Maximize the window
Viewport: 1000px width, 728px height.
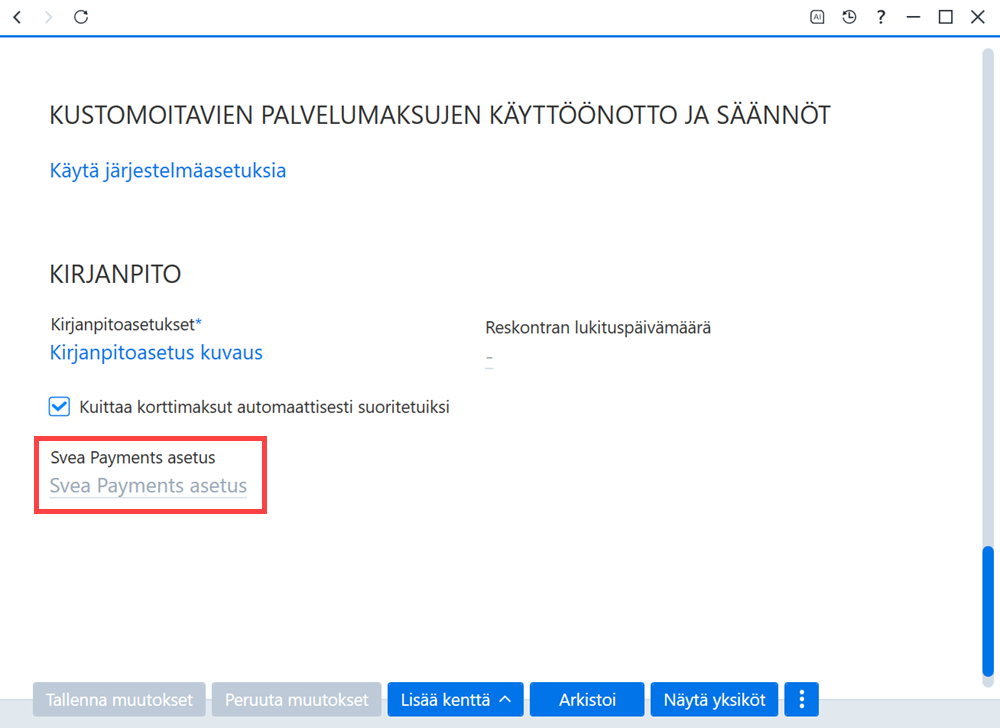pyautogui.click(x=946, y=17)
